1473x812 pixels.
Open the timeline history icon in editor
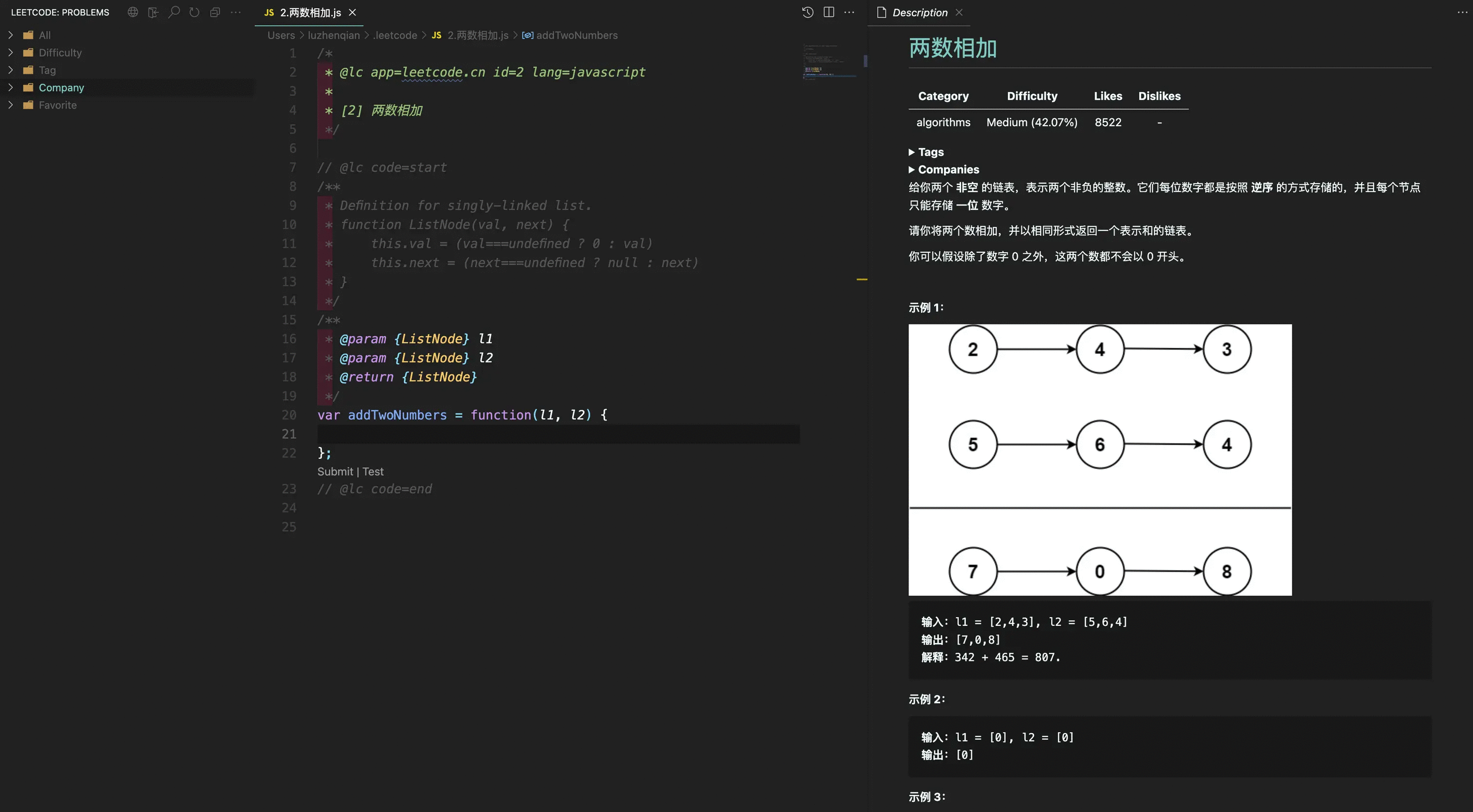coord(808,12)
